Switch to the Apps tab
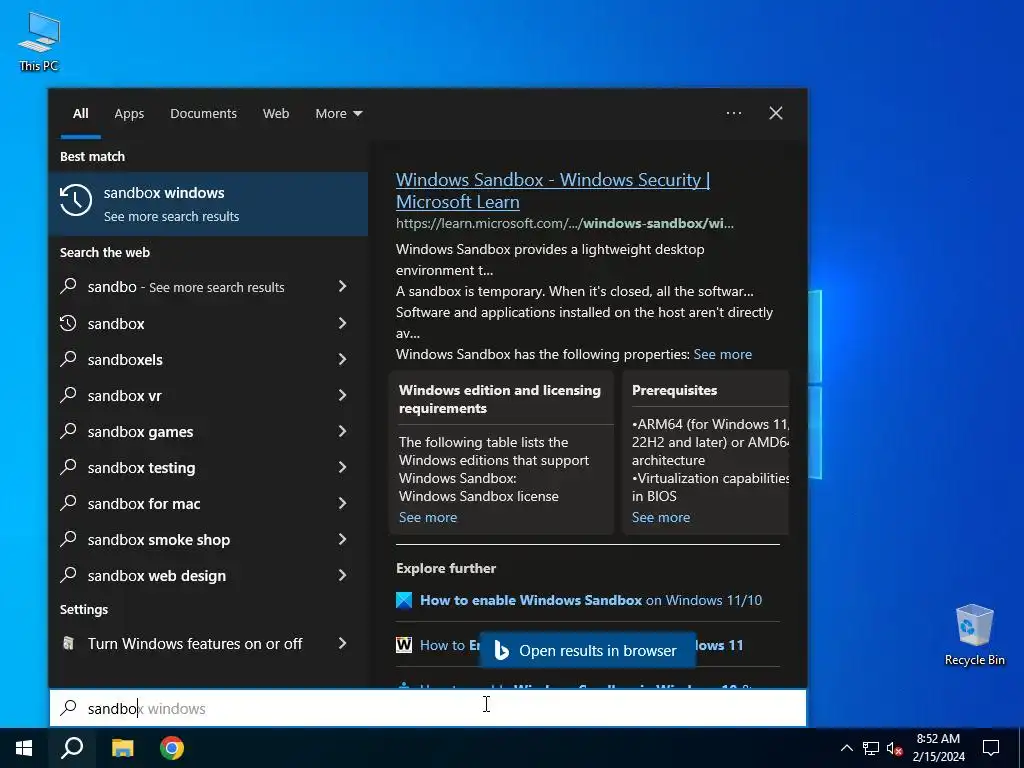The width and height of the screenshot is (1024, 768). tap(129, 113)
